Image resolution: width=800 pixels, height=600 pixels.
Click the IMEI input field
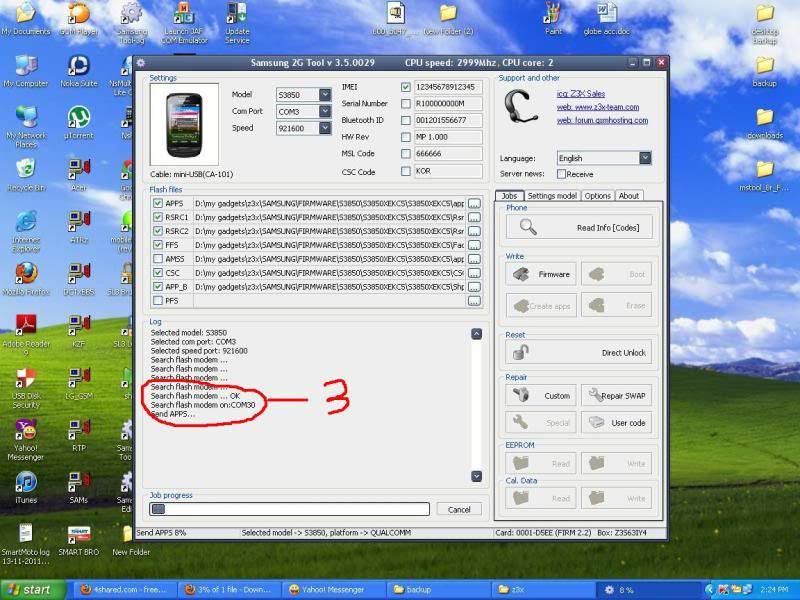pyautogui.click(x=447, y=87)
